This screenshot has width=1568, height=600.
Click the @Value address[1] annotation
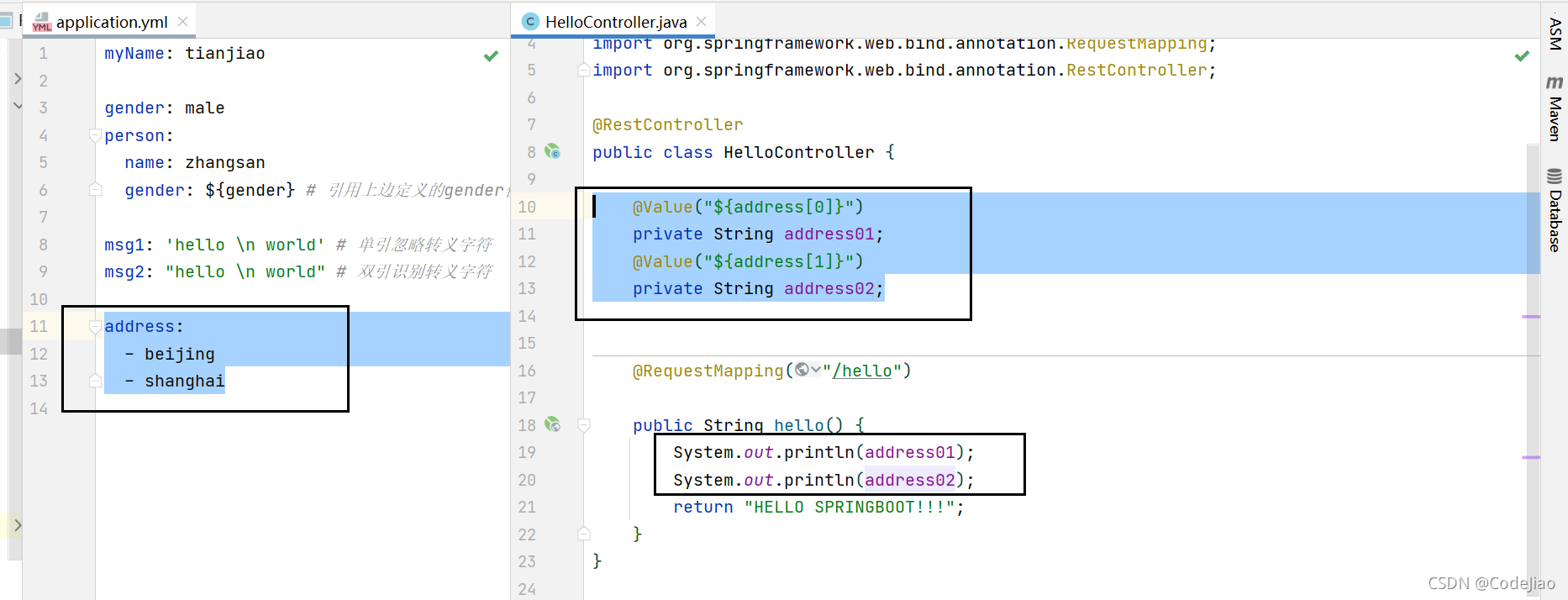click(x=748, y=261)
